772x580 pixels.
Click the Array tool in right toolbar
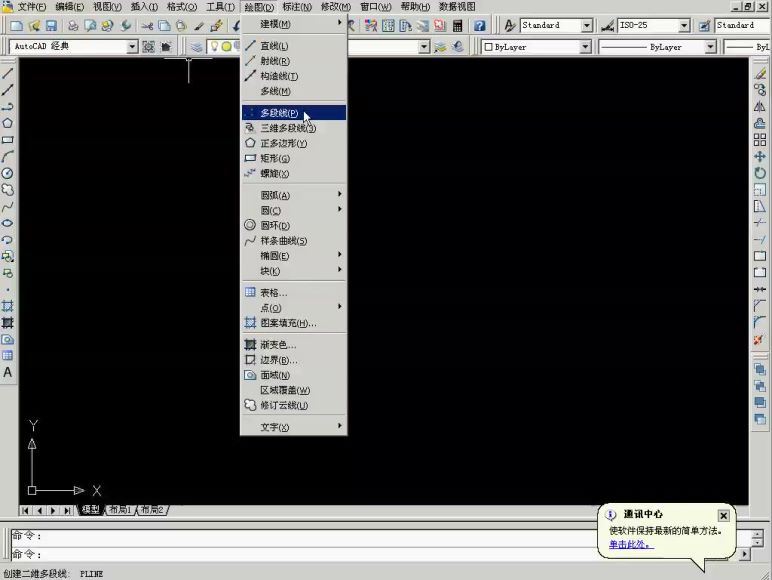click(759, 140)
